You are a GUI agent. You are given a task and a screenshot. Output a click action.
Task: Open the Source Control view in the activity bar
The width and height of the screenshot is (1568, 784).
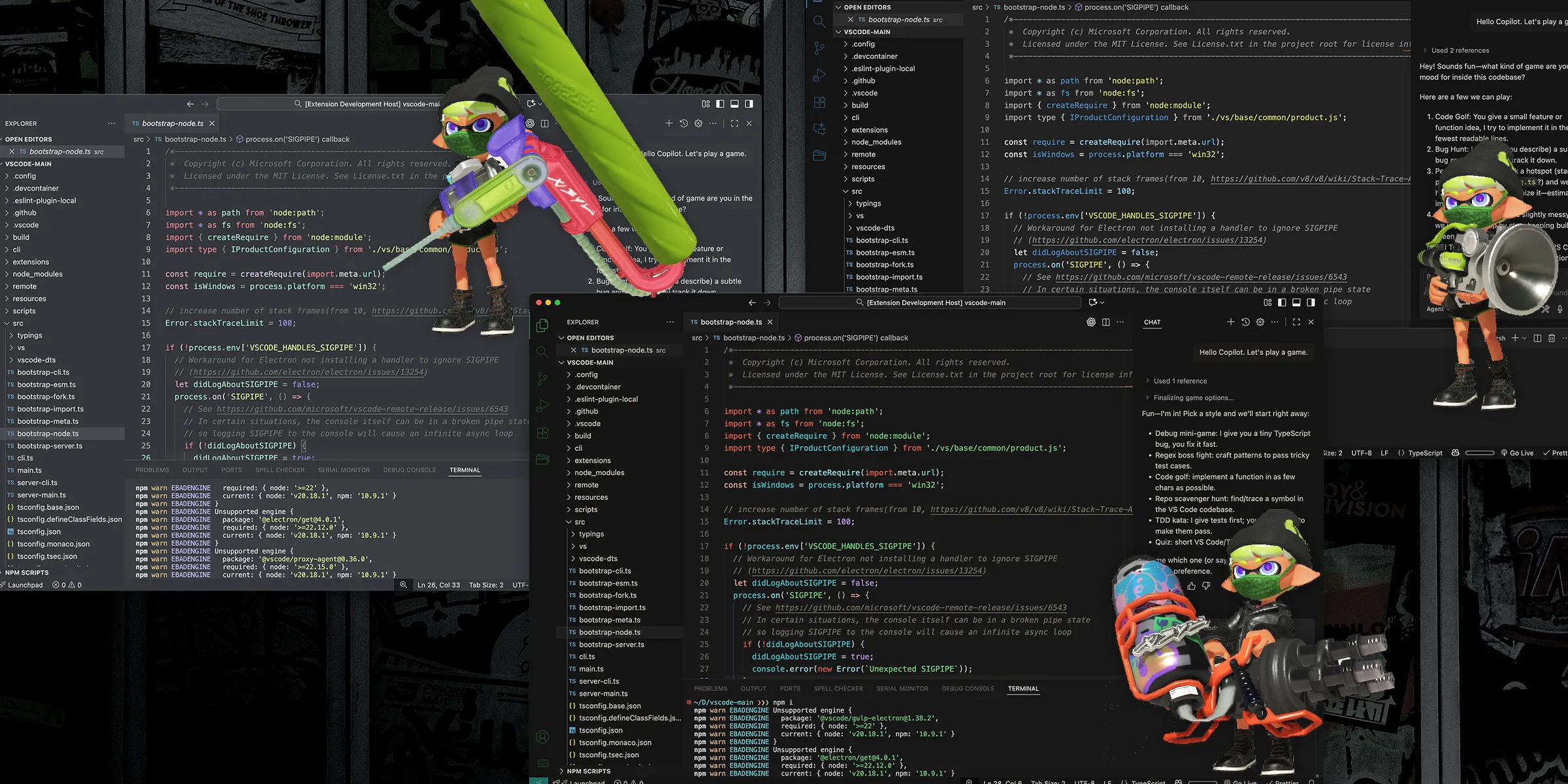(542, 379)
